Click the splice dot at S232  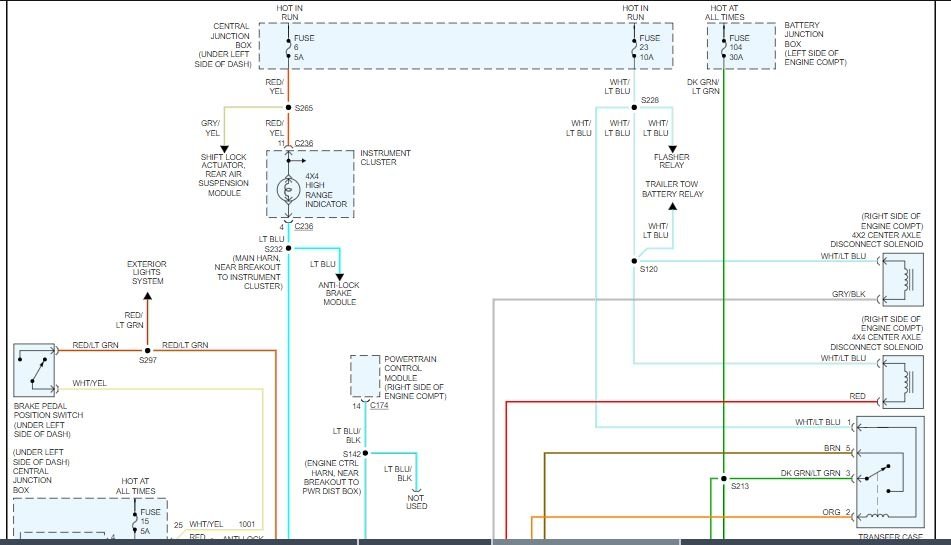(289, 249)
